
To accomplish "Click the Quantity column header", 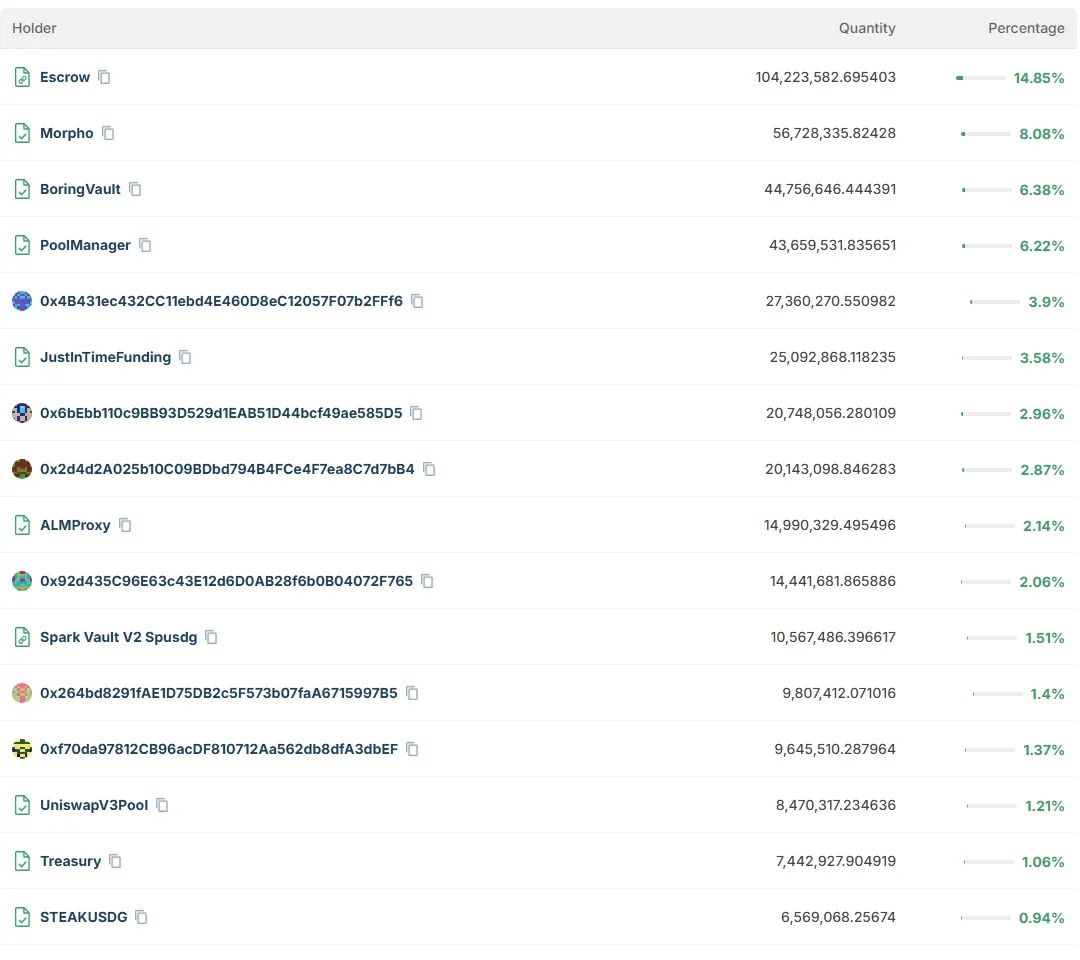I will click(x=867, y=28).
